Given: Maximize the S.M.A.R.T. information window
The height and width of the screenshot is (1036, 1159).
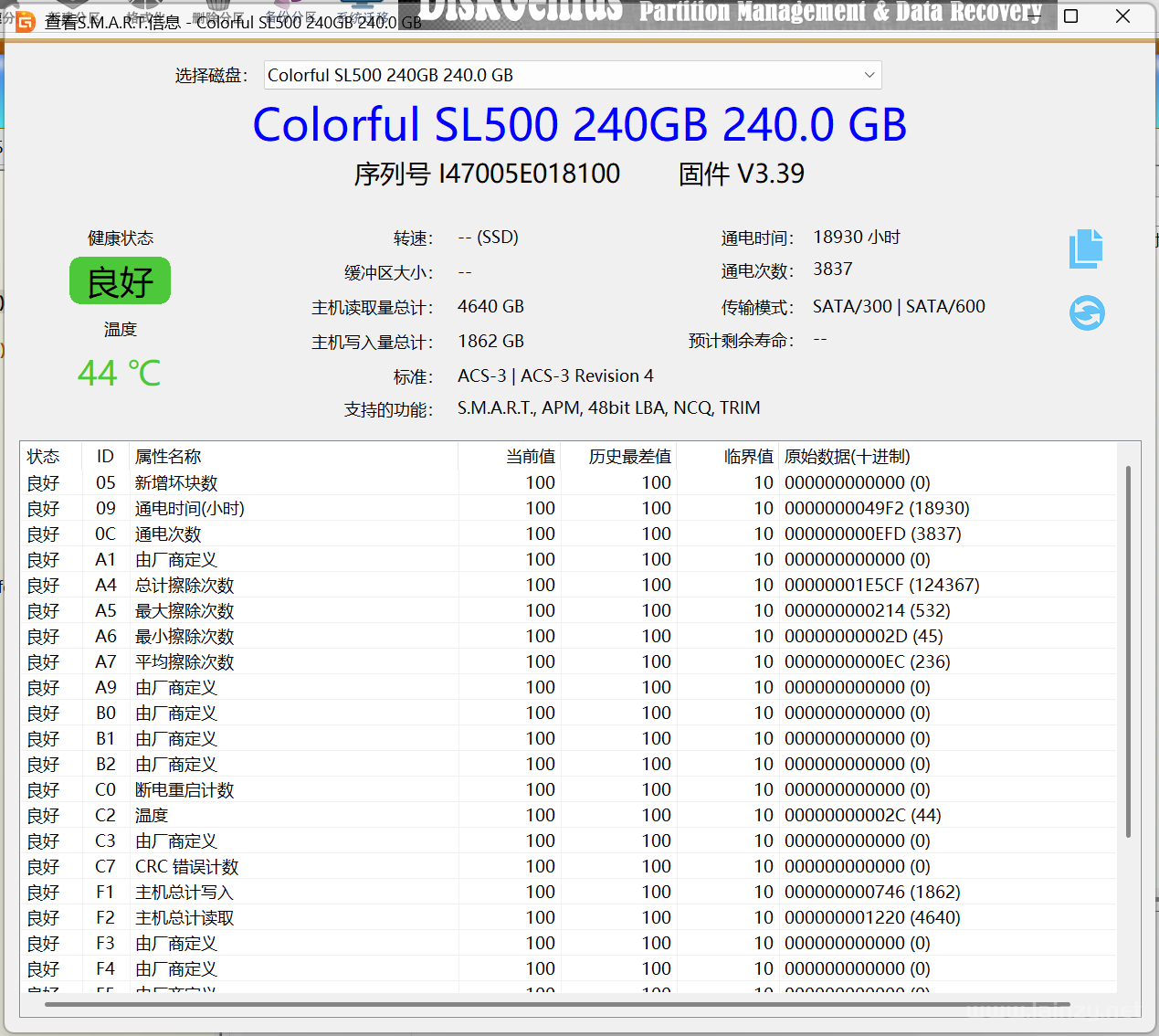Looking at the screenshot, I should pos(1071,16).
